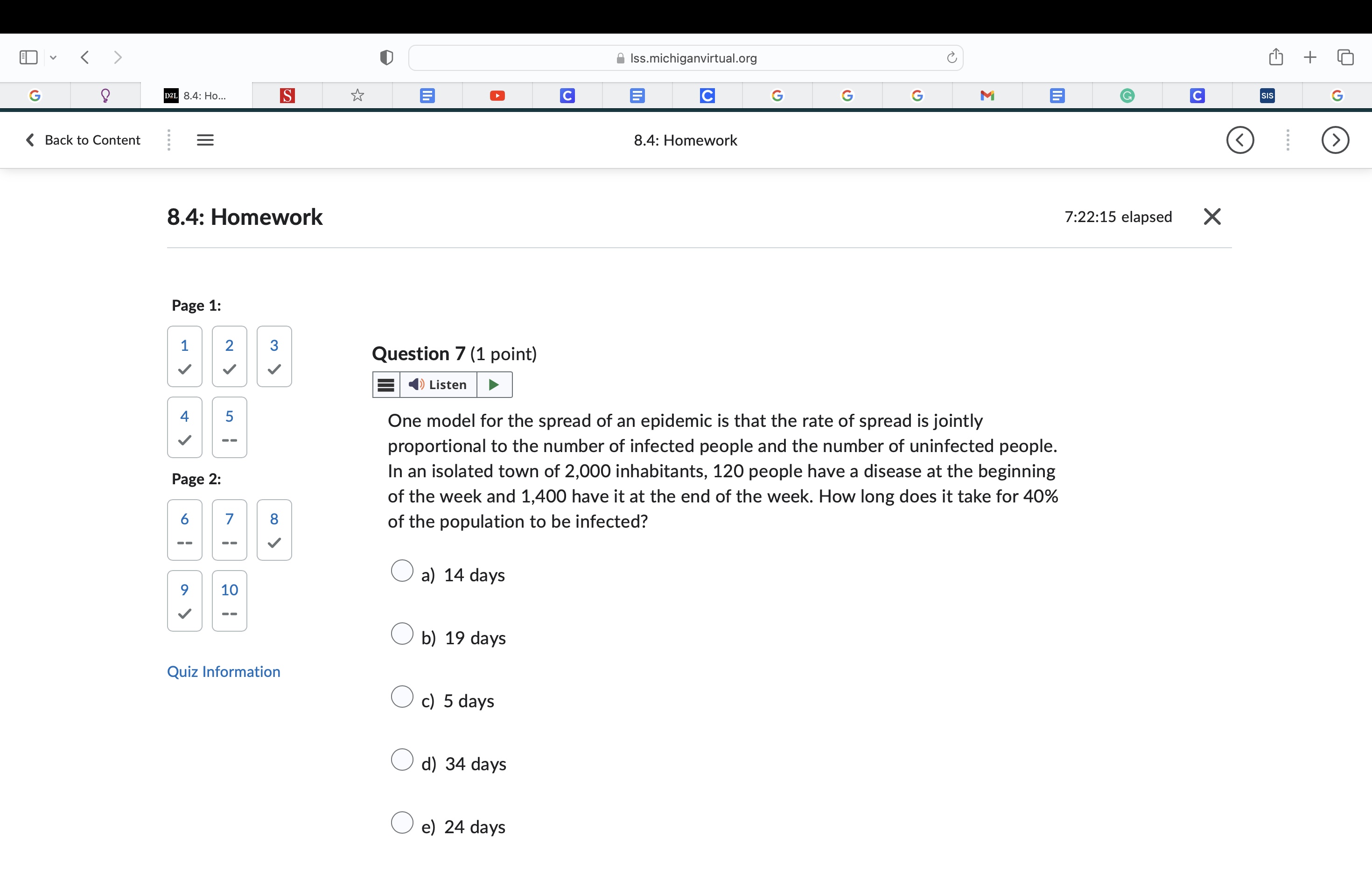
Task: Select answer choice c) 5 days
Action: click(402, 697)
